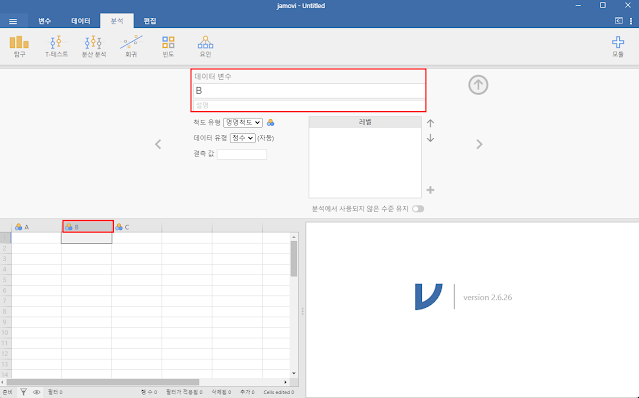Open the vertical dots options menu
The height and width of the screenshot is (398, 639).
[631, 21]
